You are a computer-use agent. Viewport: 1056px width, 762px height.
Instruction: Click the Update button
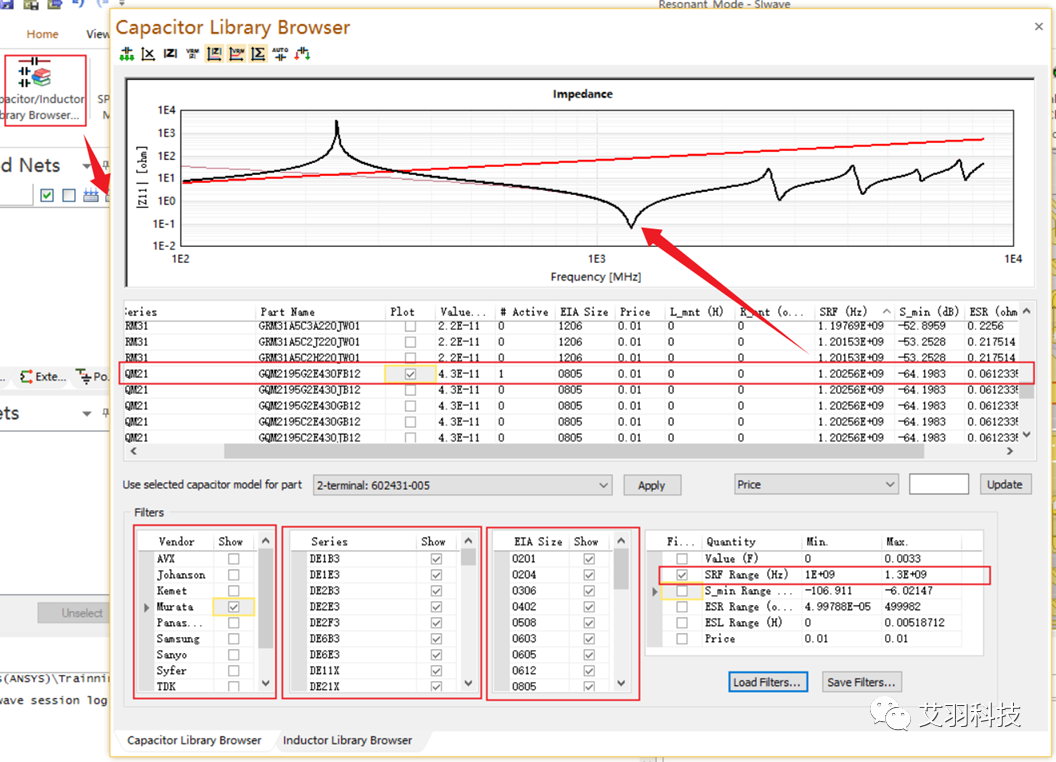pos(1004,484)
